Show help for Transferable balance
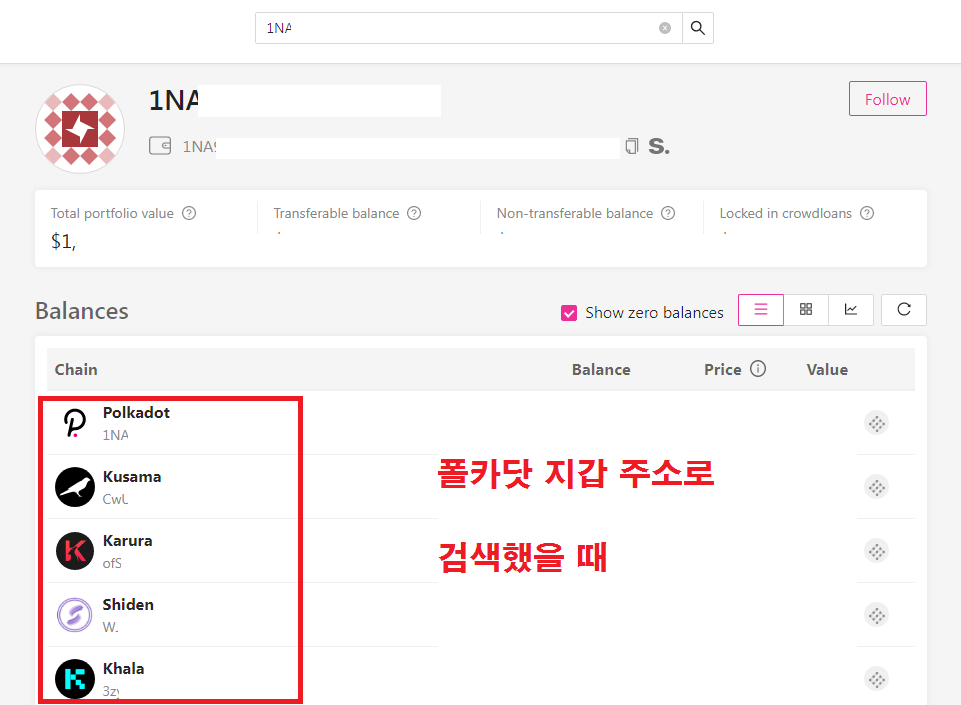The width and height of the screenshot is (961, 705). point(414,213)
